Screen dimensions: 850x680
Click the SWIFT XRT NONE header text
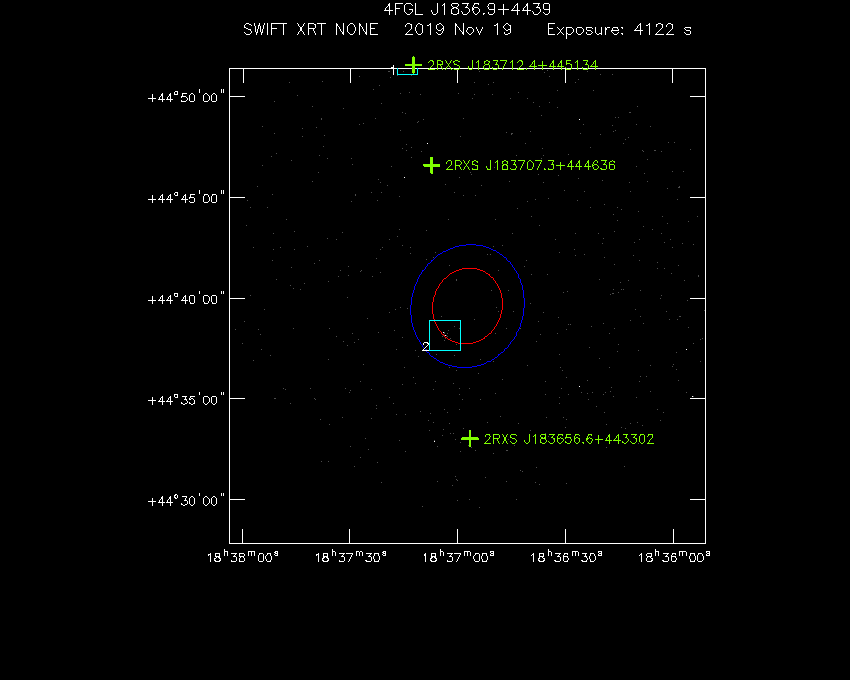(x=311, y=29)
